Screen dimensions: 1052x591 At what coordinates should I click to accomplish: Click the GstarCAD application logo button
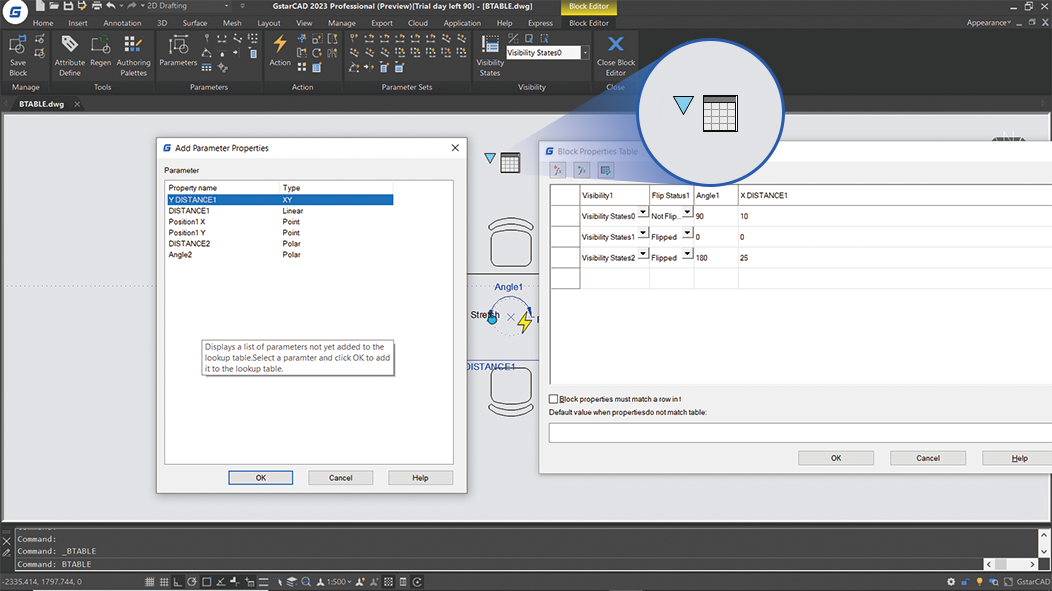tap(15, 11)
